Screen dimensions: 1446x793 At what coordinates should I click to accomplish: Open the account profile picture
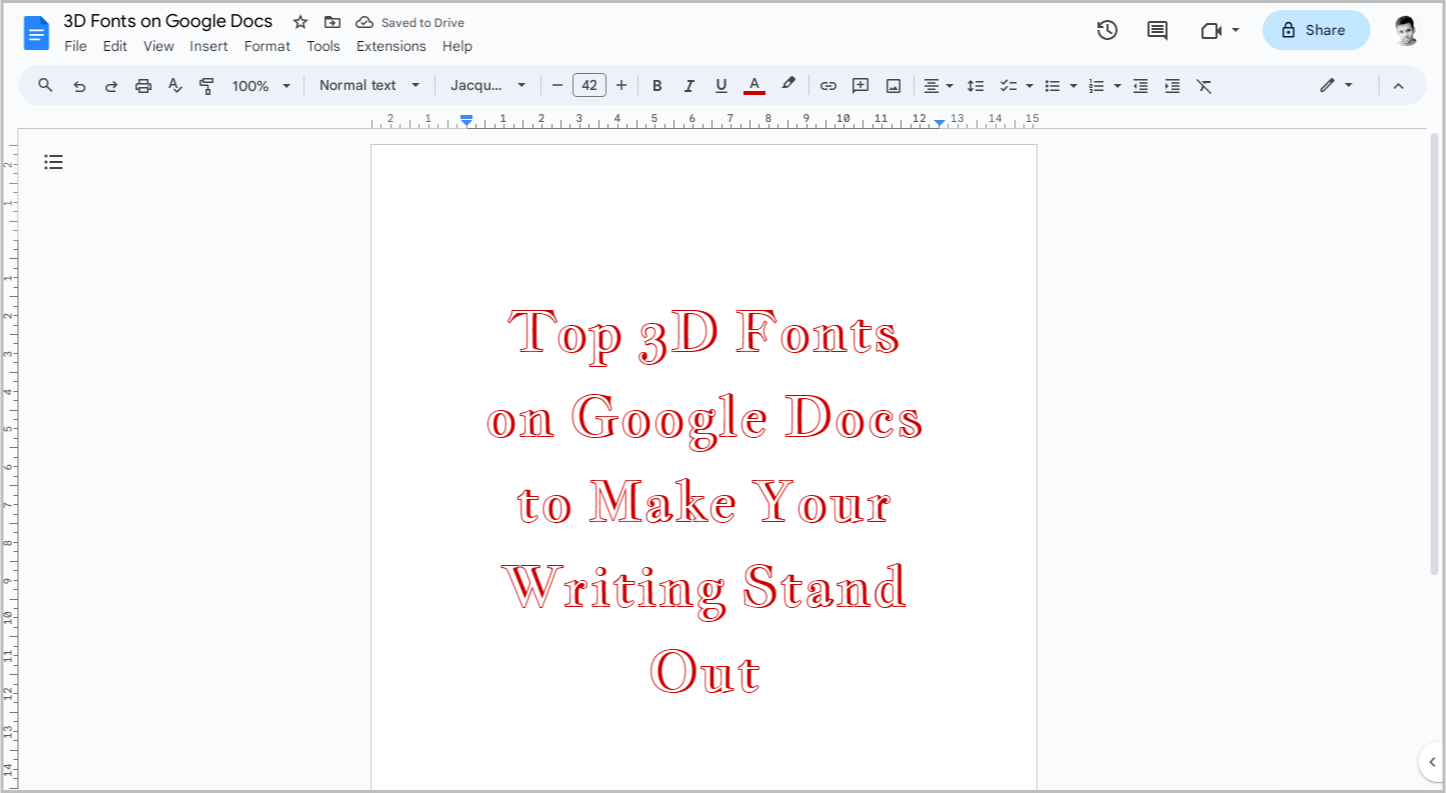(x=1405, y=30)
